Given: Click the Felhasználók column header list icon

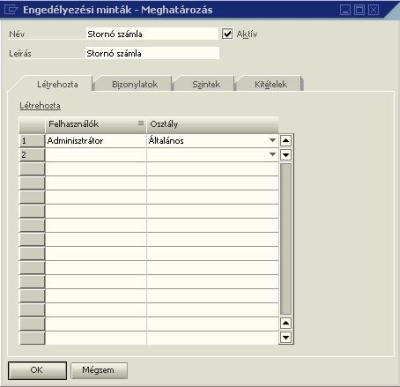Looking at the screenshot, I should click(x=141, y=123).
